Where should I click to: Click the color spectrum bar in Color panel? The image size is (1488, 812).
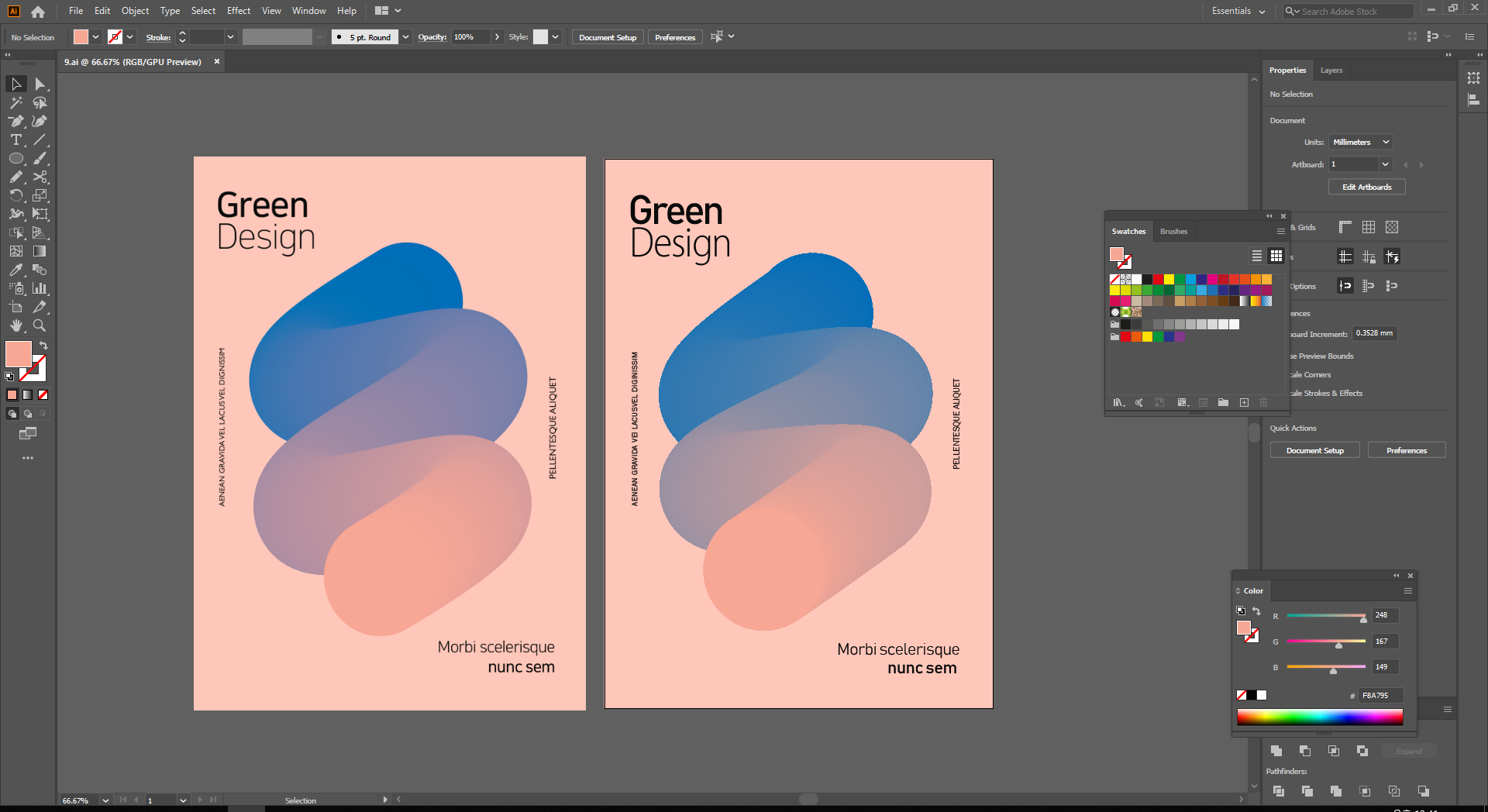[1319, 717]
